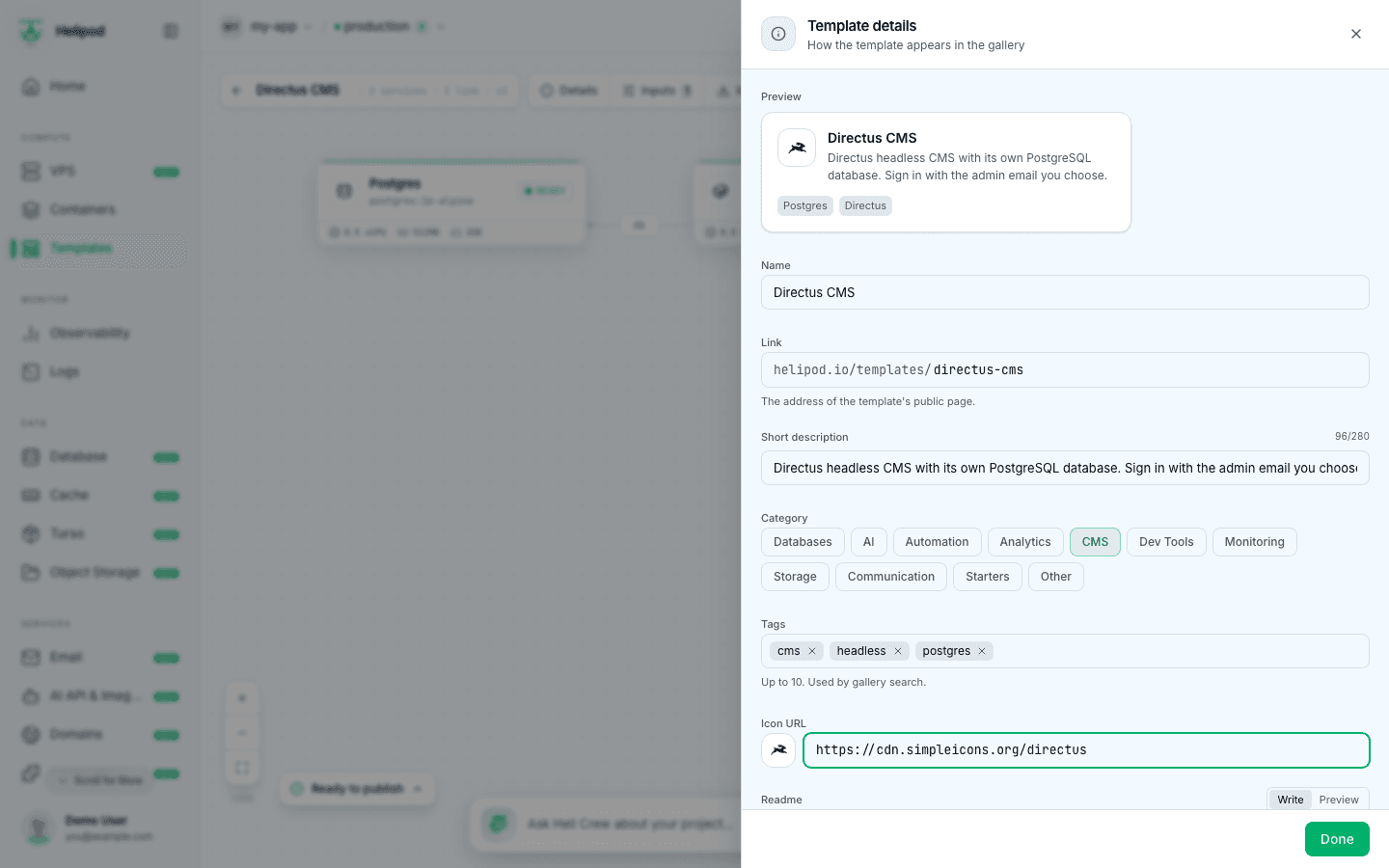This screenshot has width=1389, height=868.
Task: Select the Monitoring category
Action: click(1254, 542)
